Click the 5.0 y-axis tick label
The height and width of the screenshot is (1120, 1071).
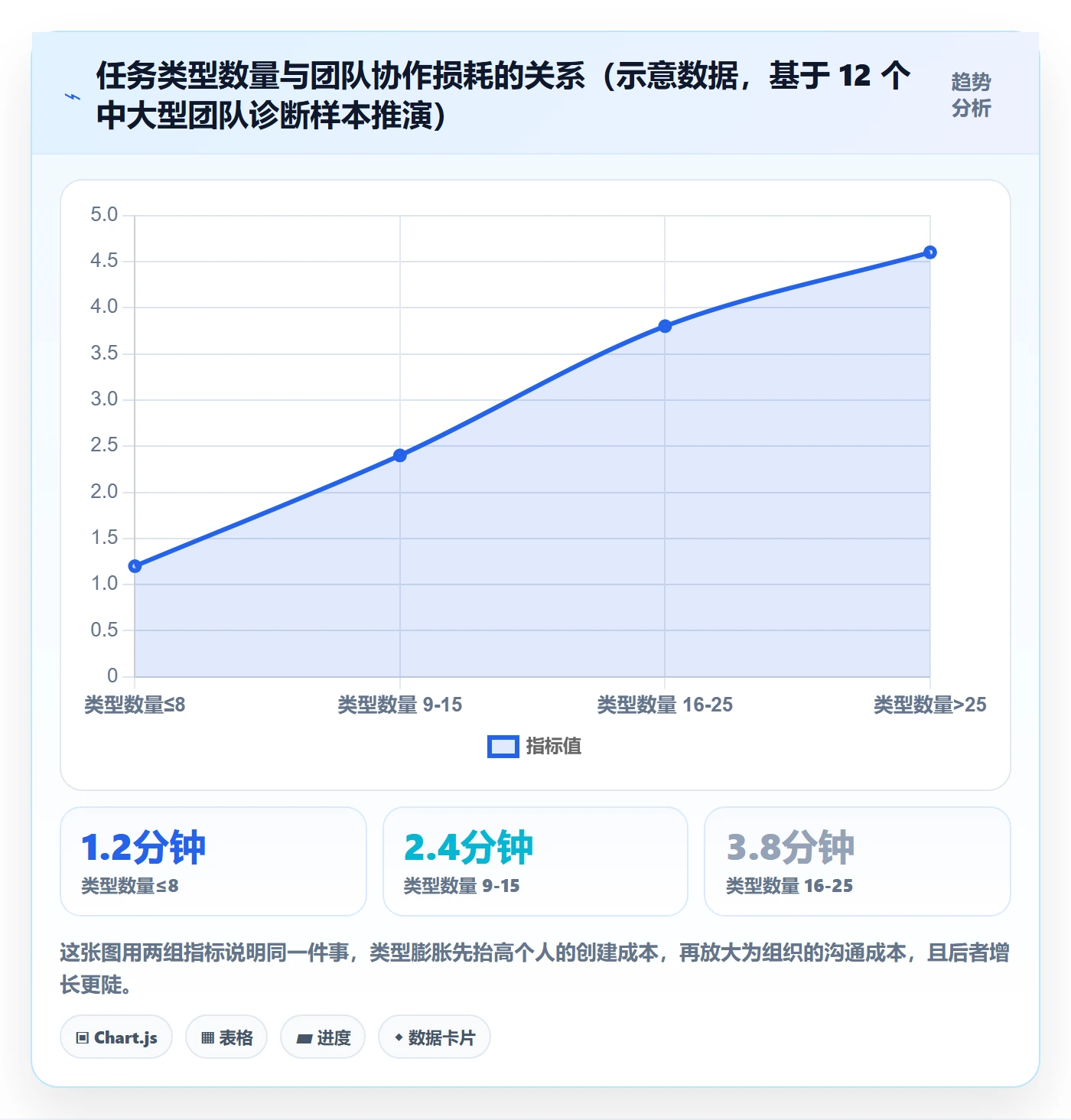point(104,215)
